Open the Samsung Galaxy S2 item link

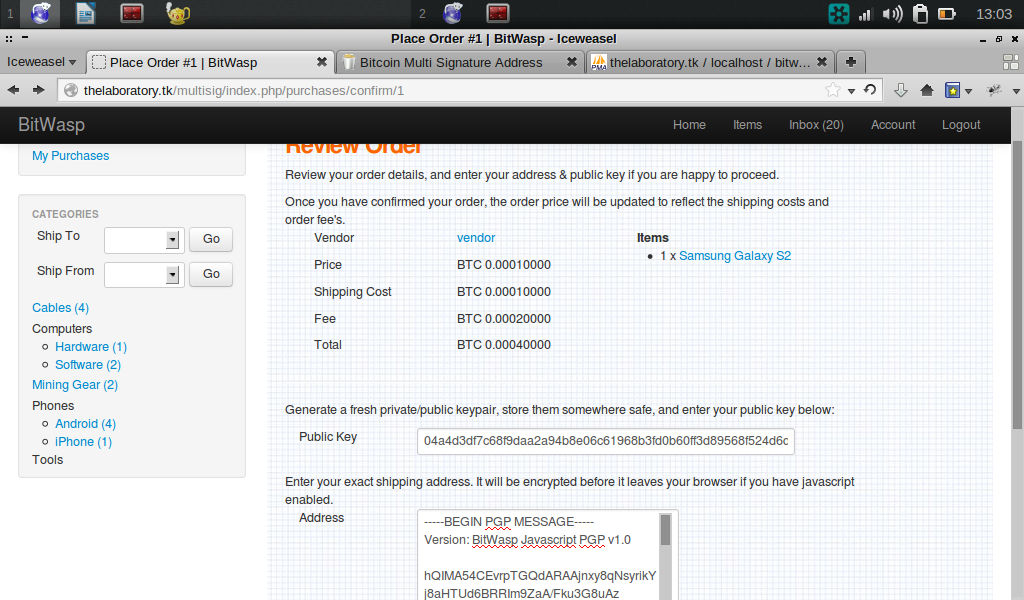coord(734,256)
